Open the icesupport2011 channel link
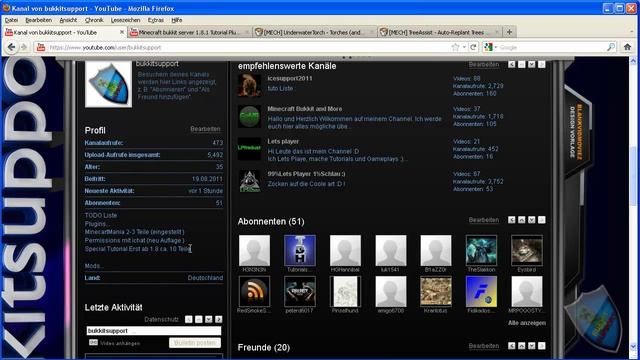The image size is (640, 360). 290,78
